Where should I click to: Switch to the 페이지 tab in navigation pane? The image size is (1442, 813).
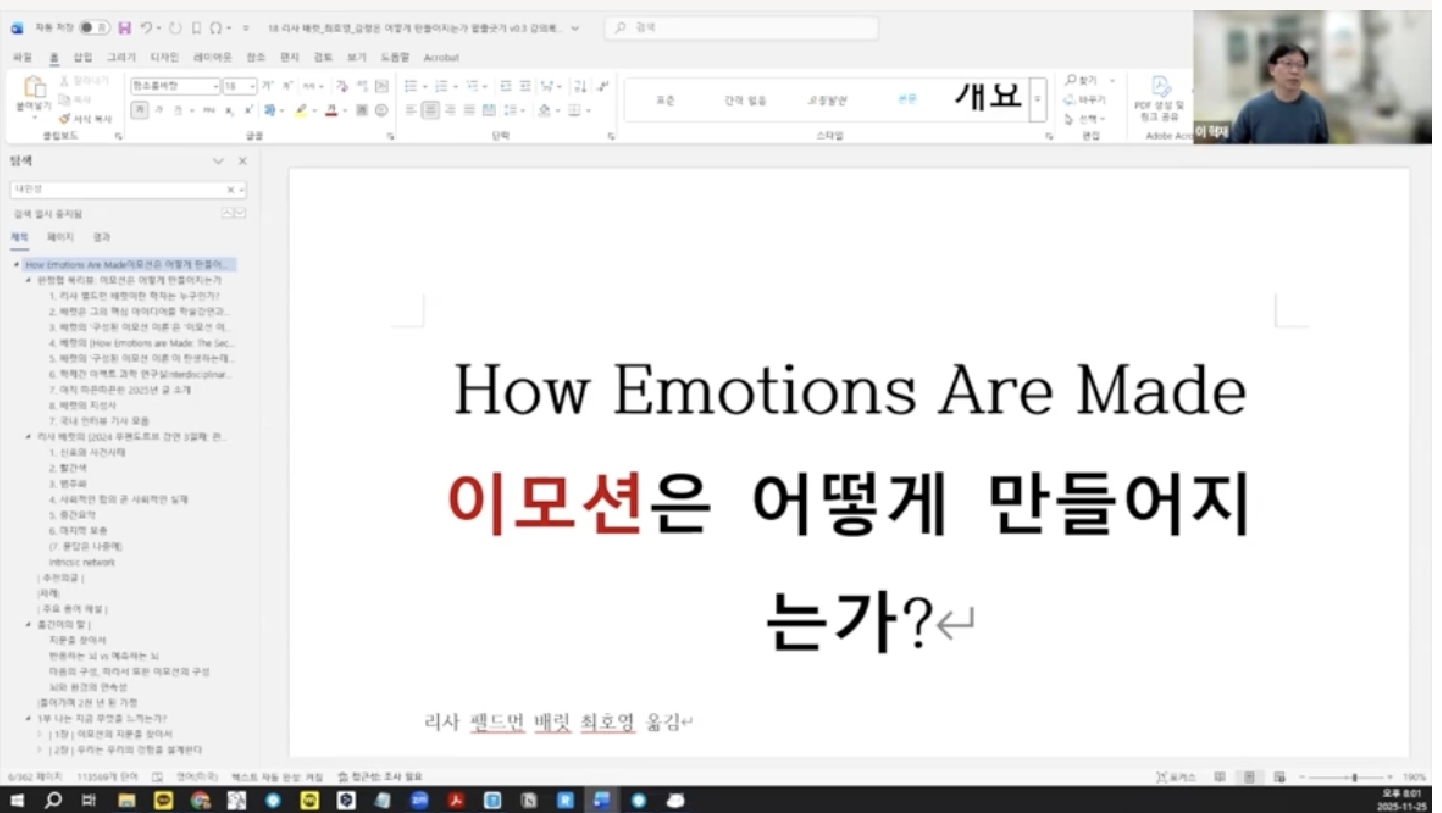click(60, 236)
